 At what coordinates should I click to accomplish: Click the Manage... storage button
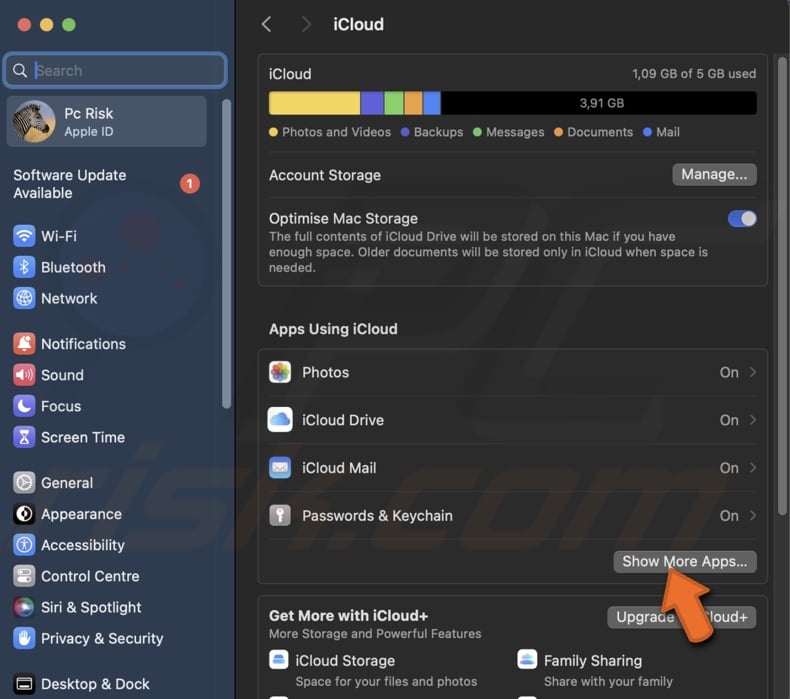(714, 174)
